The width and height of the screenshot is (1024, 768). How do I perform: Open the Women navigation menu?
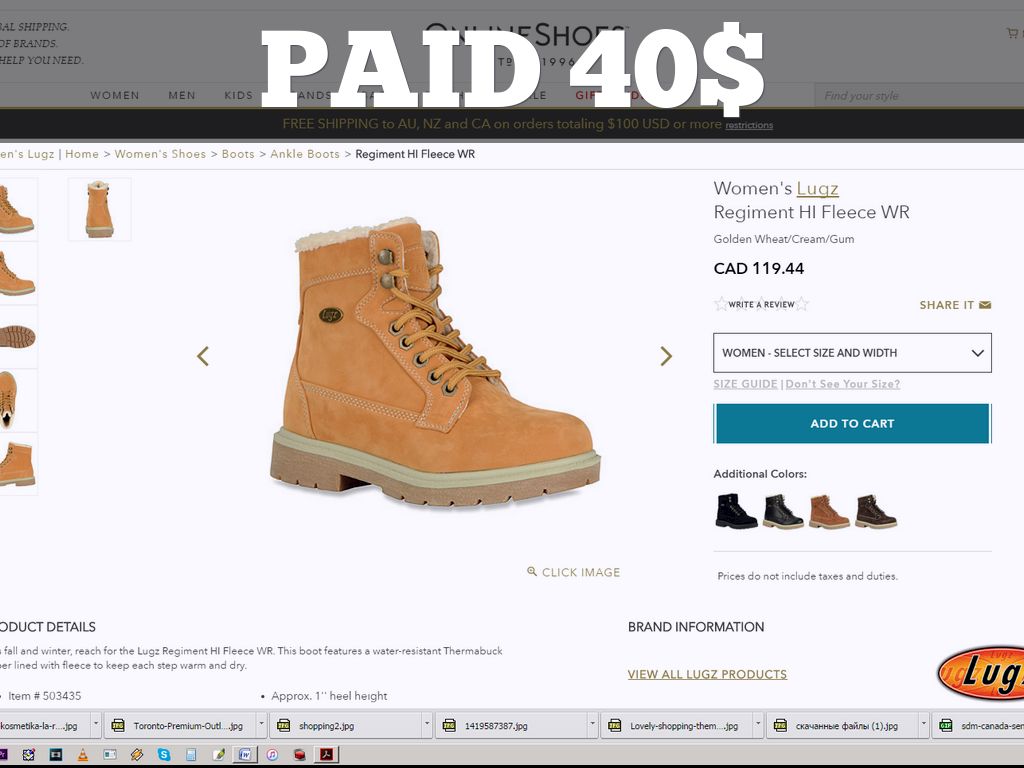[x=115, y=96]
